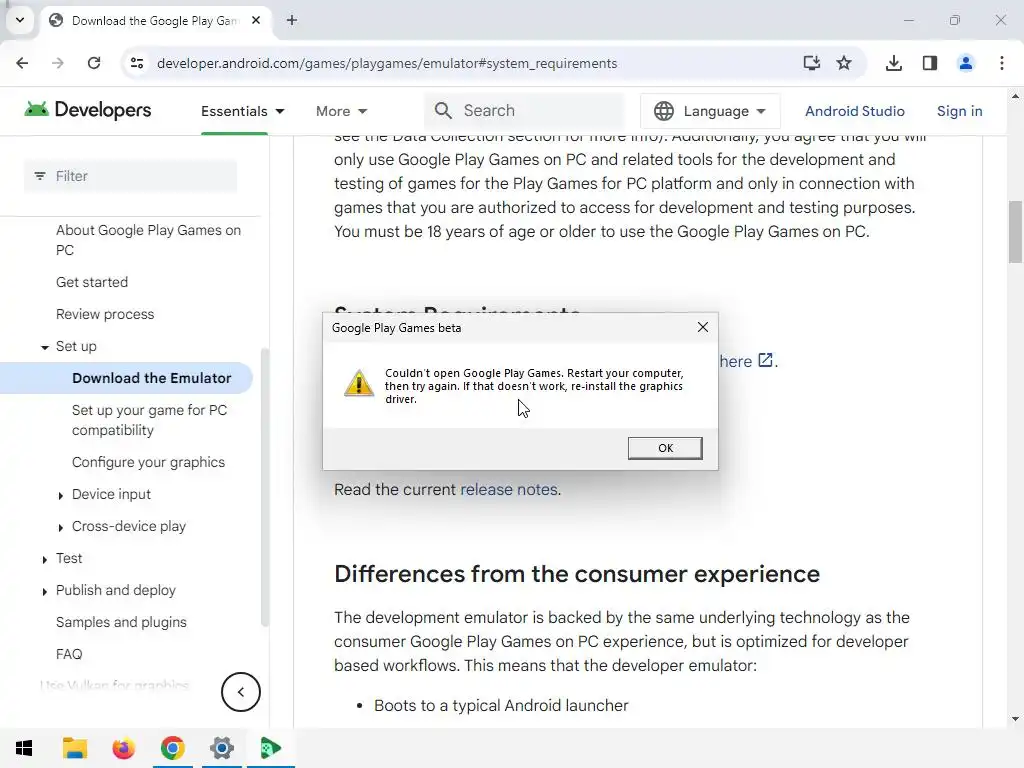Expand the Cross-device play section

(x=61, y=527)
